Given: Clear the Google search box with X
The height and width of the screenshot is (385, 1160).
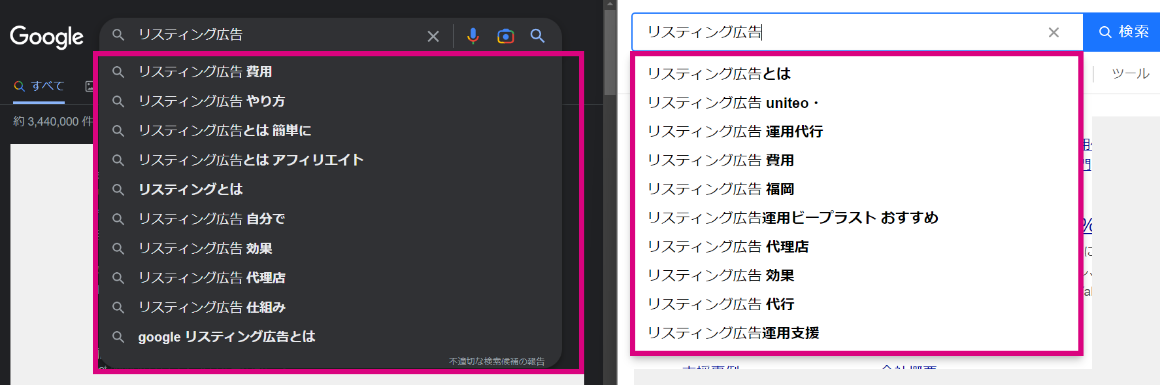Looking at the screenshot, I should pos(434,36).
